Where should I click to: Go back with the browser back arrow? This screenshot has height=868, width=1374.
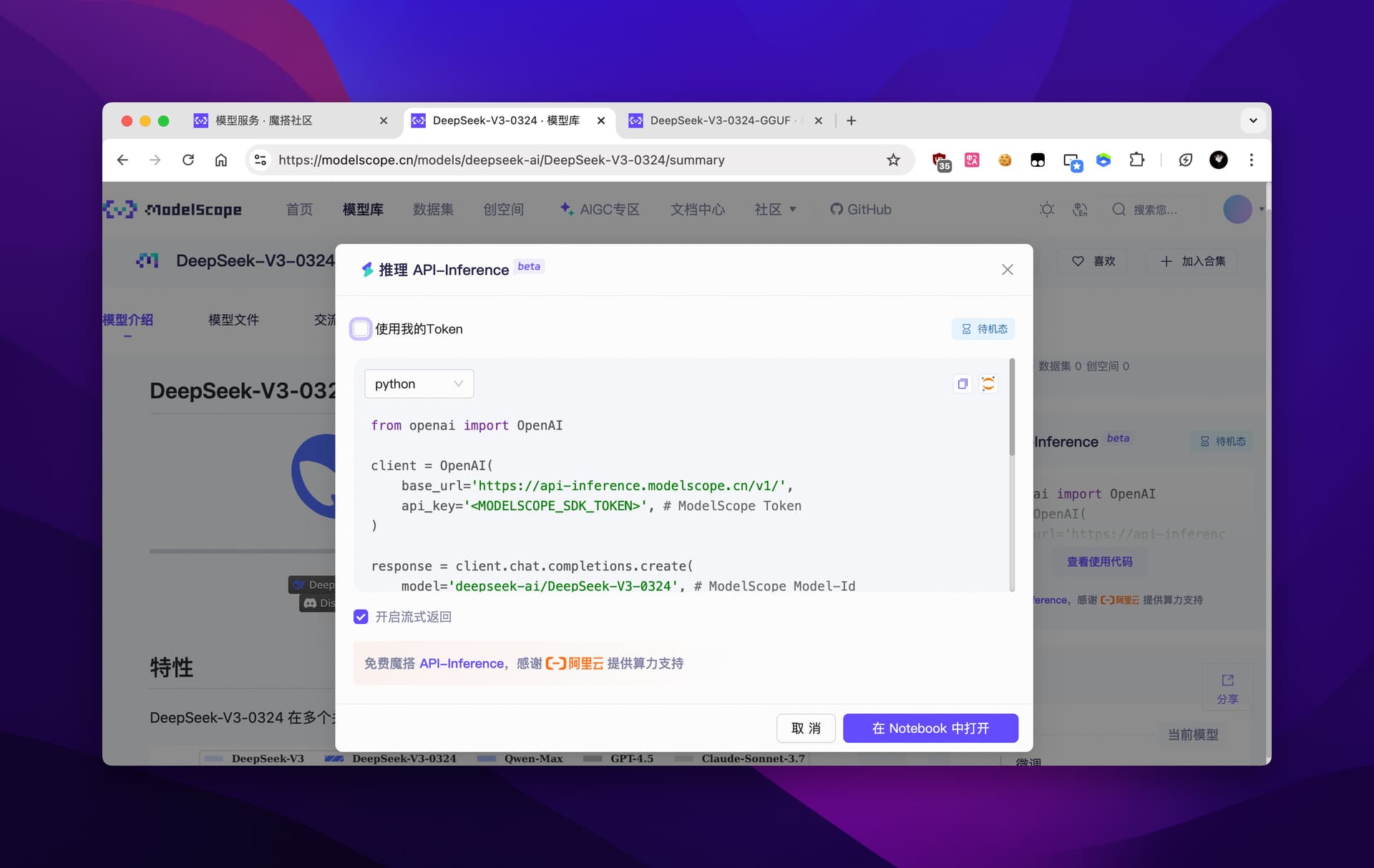tap(122, 160)
